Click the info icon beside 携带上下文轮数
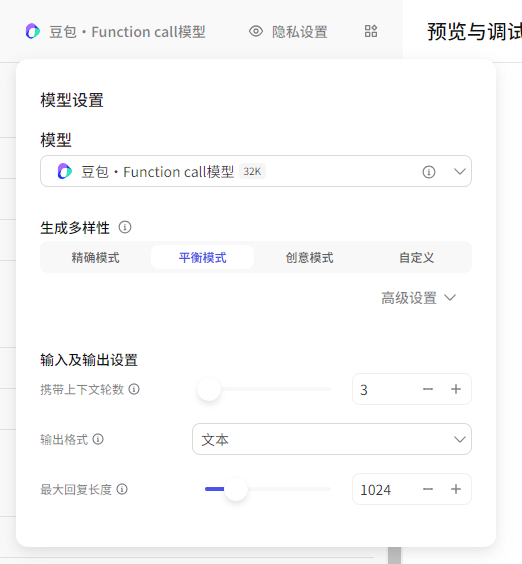Image resolution: width=522 pixels, height=564 pixels. point(134,389)
